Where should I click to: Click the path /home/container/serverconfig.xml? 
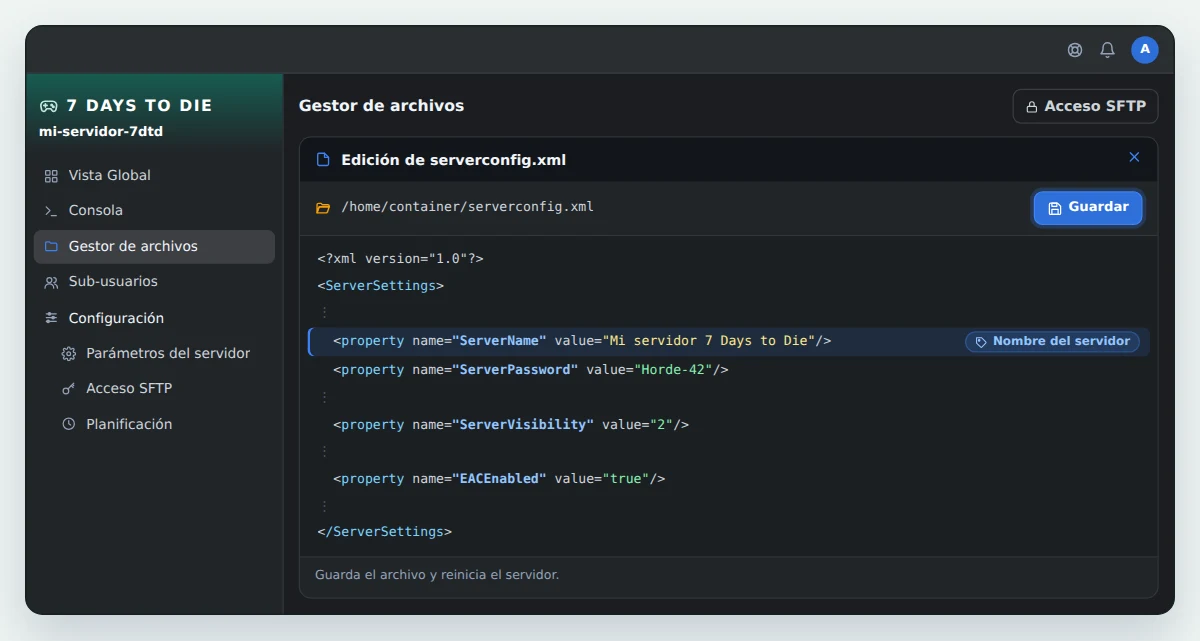(467, 208)
